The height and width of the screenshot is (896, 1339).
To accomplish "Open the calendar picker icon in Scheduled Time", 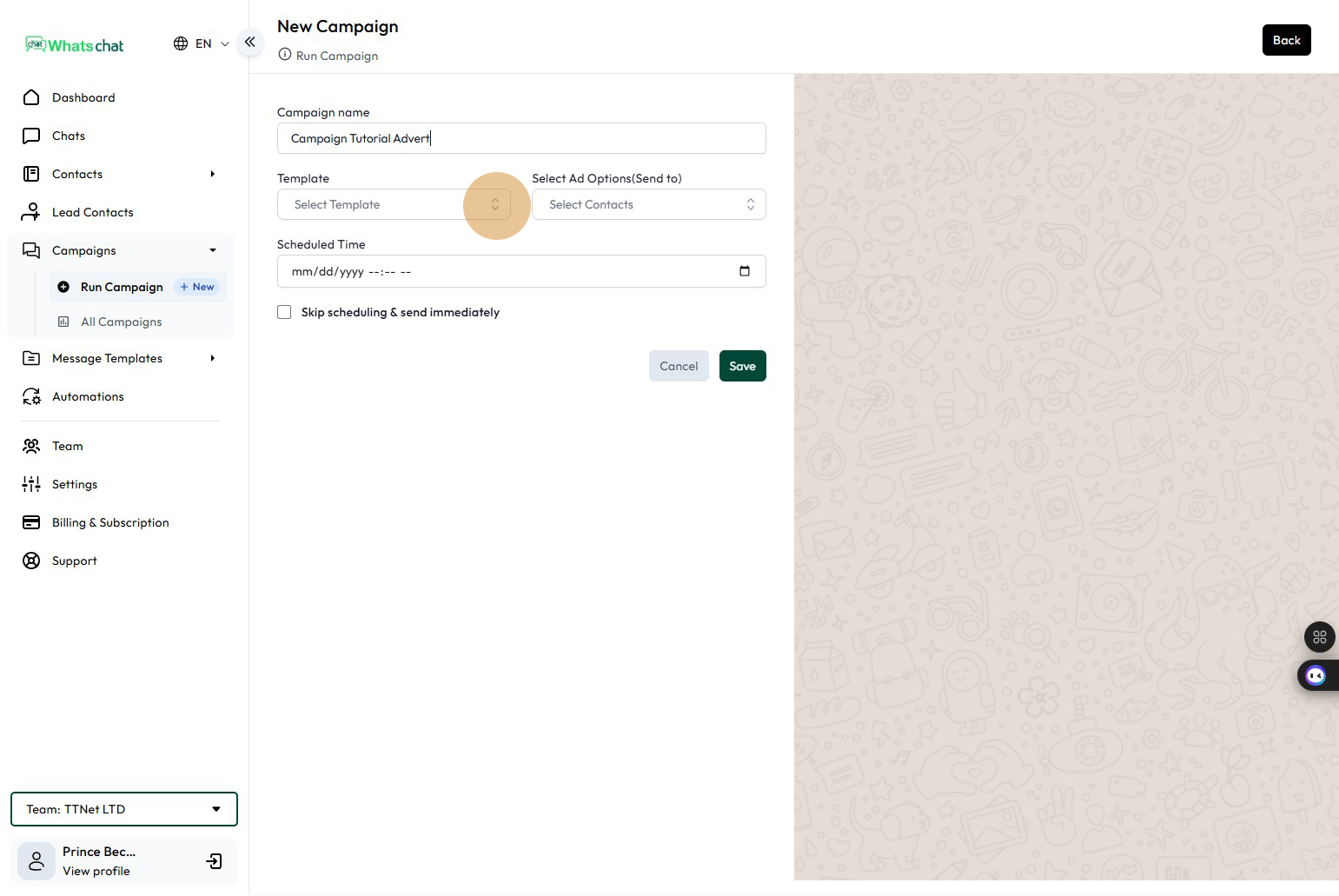I will click(x=744, y=271).
